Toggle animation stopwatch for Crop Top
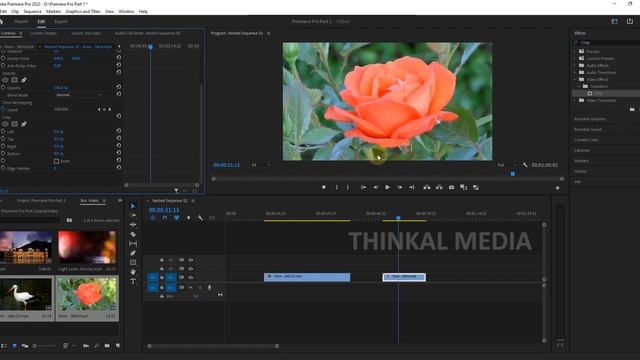 [x=3, y=139]
